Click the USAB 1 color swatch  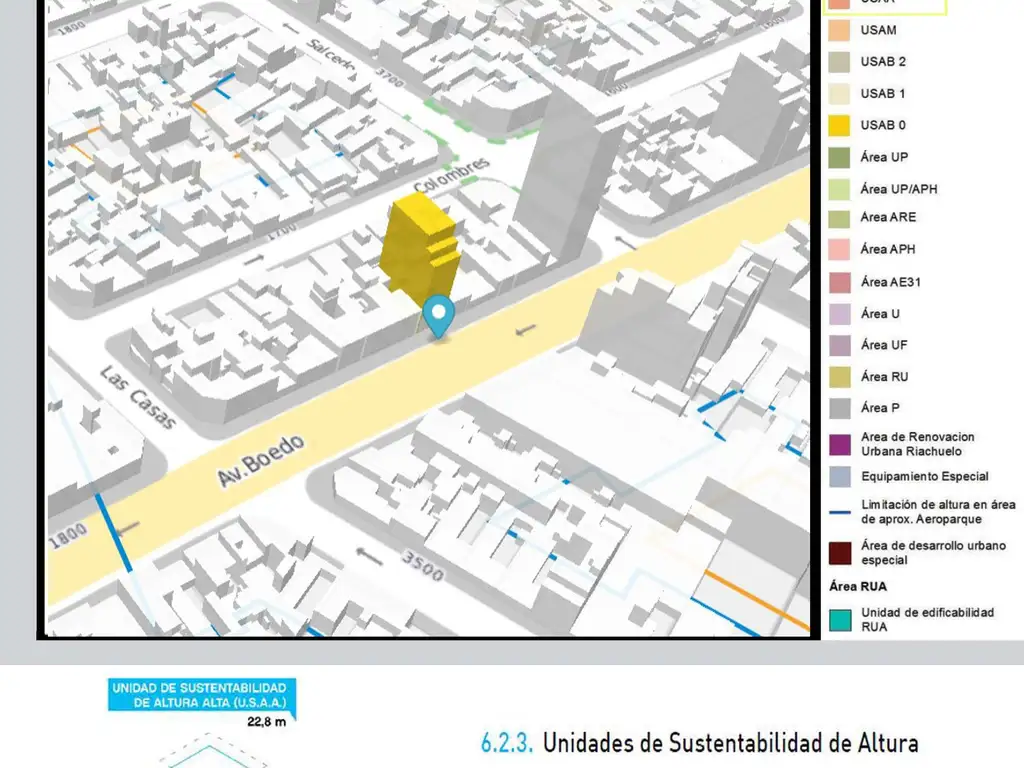(839, 93)
